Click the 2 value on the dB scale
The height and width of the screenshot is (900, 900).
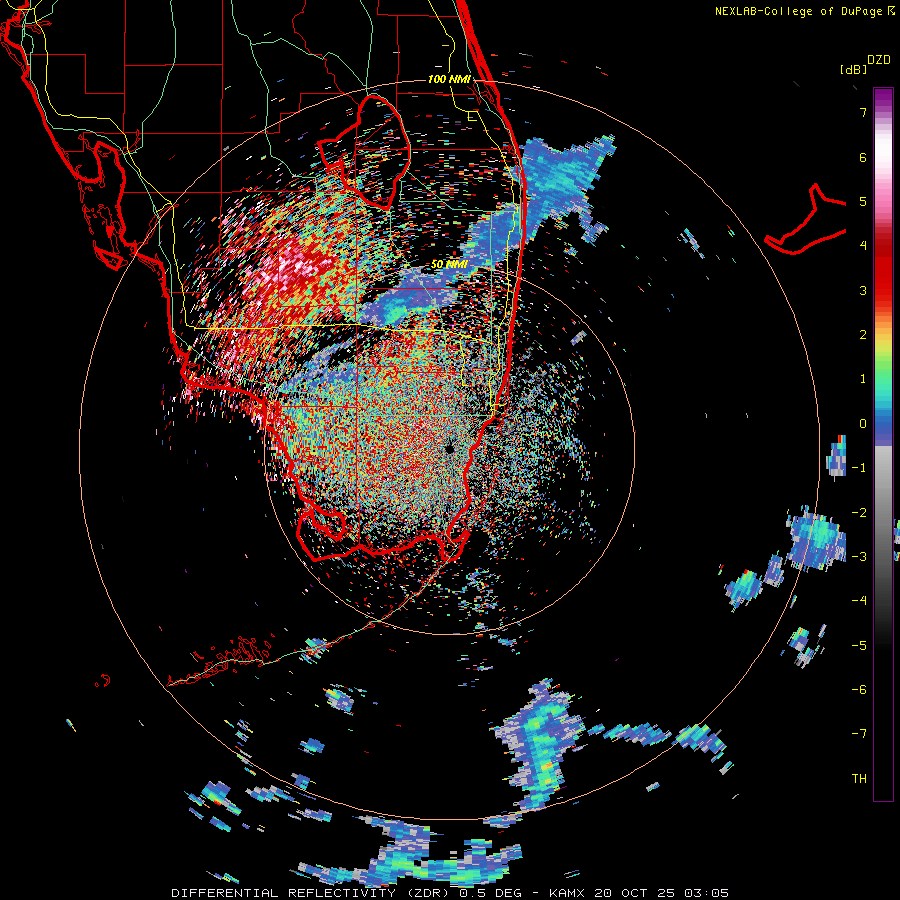tap(863, 335)
